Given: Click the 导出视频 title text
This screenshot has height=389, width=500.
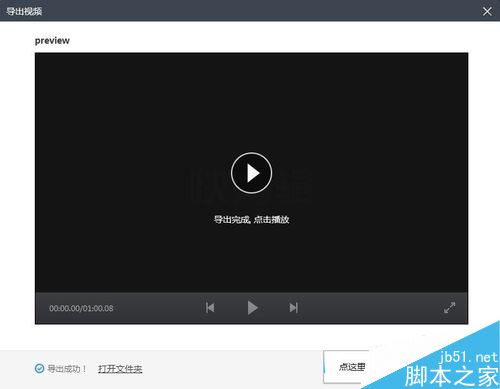Looking at the screenshot, I should pyautogui.click(x=24, y=11).
